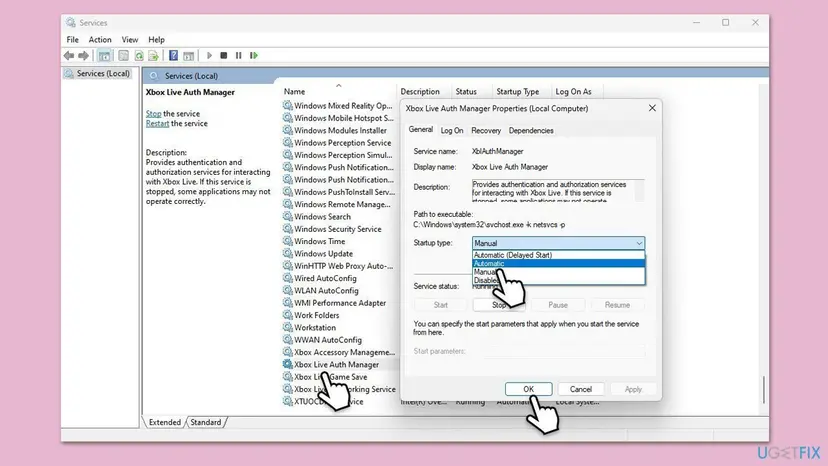The image size is (828, 466).
Task: Restart the service with the toolbar restart icon
Action: (254, 55)
